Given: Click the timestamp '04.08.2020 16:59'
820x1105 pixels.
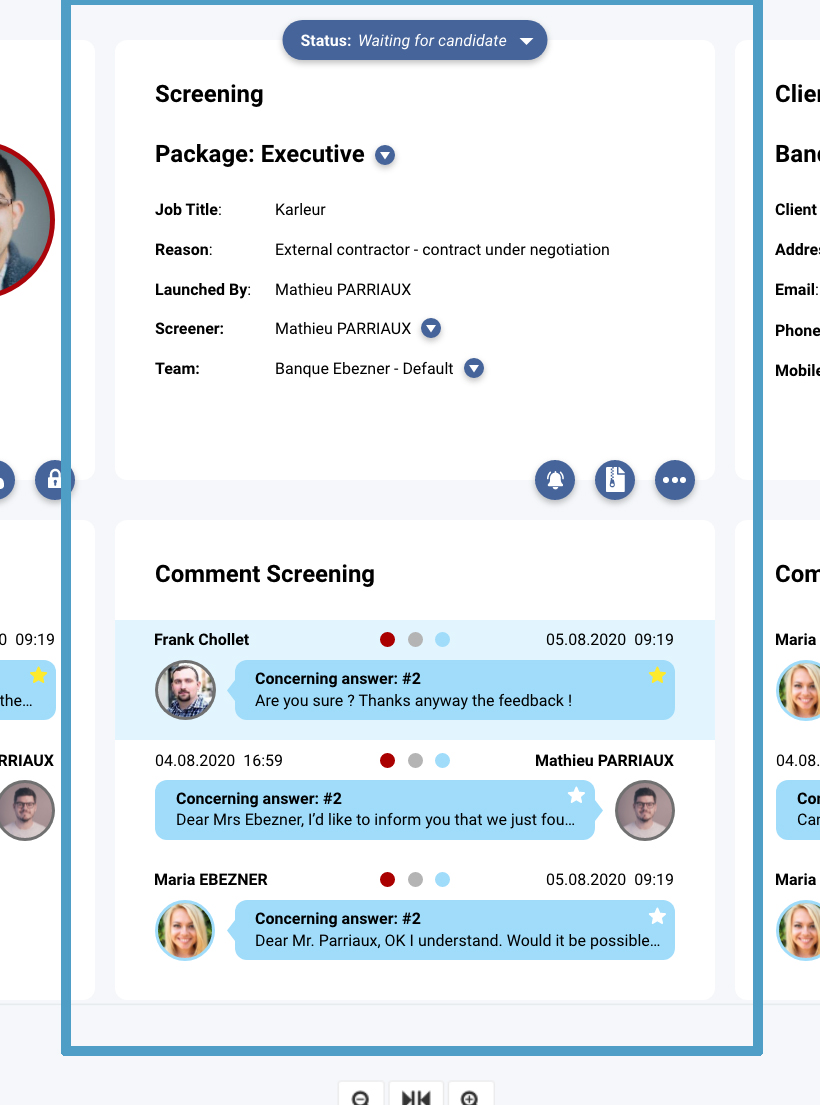Looking at the screenshot, I should 218,760.
